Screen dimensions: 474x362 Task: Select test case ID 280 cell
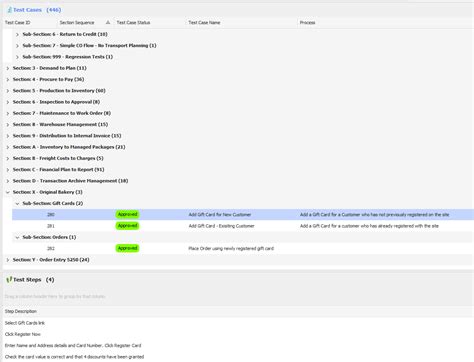tap(51, 215)
